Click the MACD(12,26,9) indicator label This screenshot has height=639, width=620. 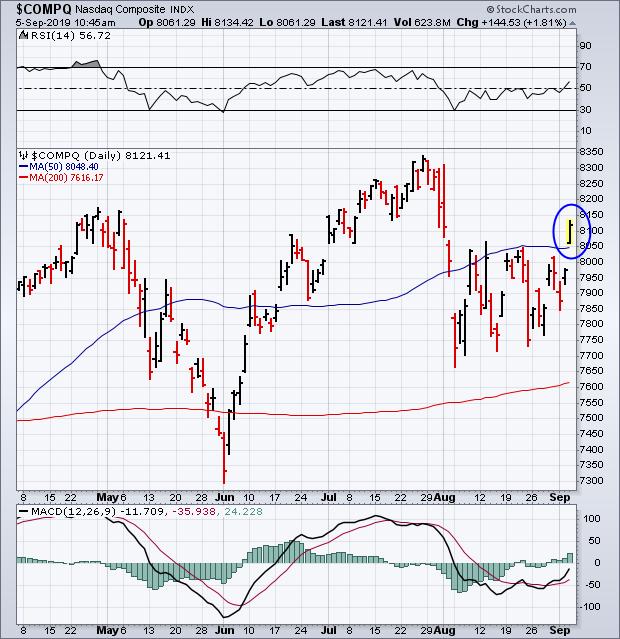click(x=73, y=511)
